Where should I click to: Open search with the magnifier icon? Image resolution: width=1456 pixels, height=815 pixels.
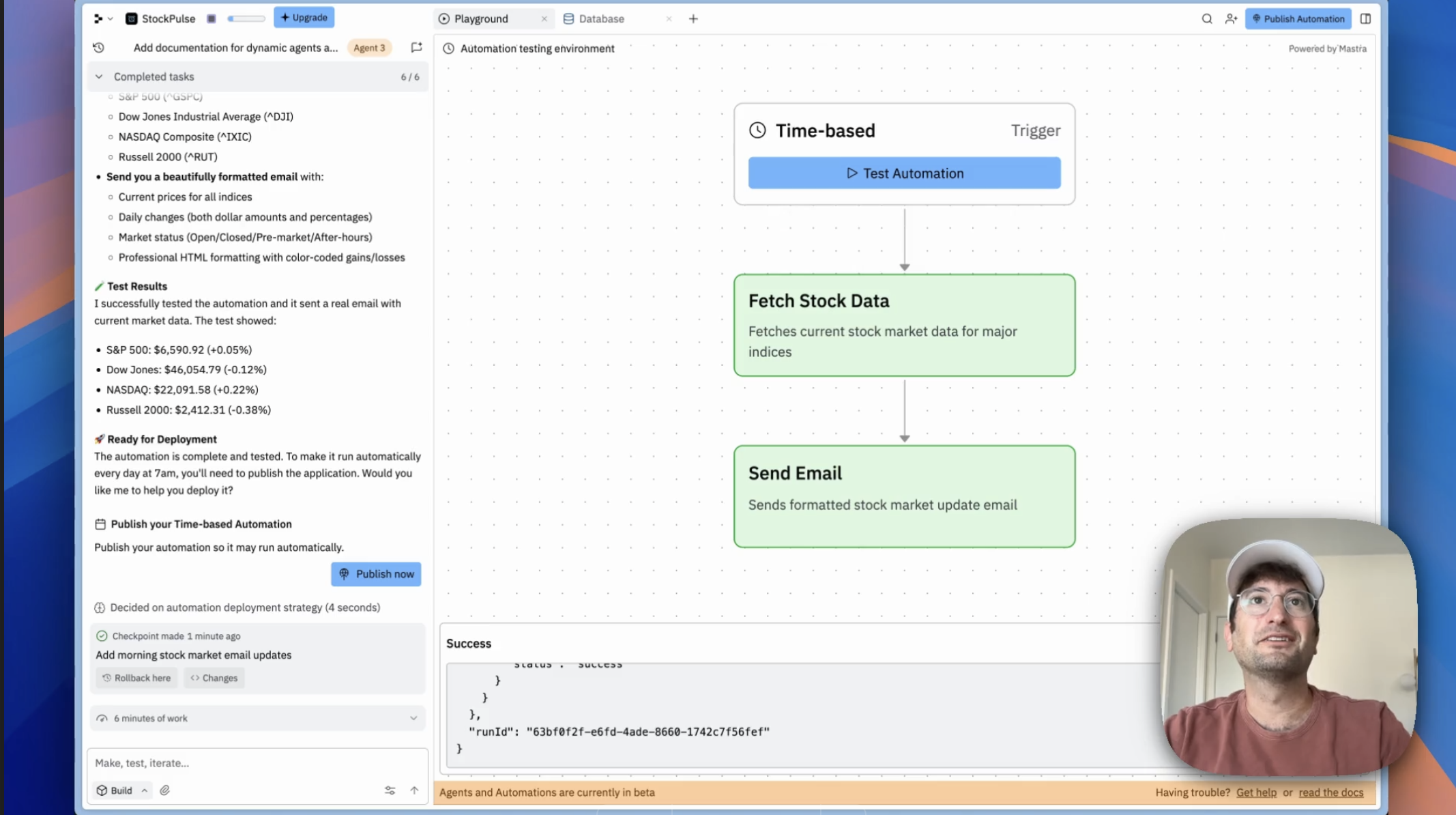pos(1206,18)
